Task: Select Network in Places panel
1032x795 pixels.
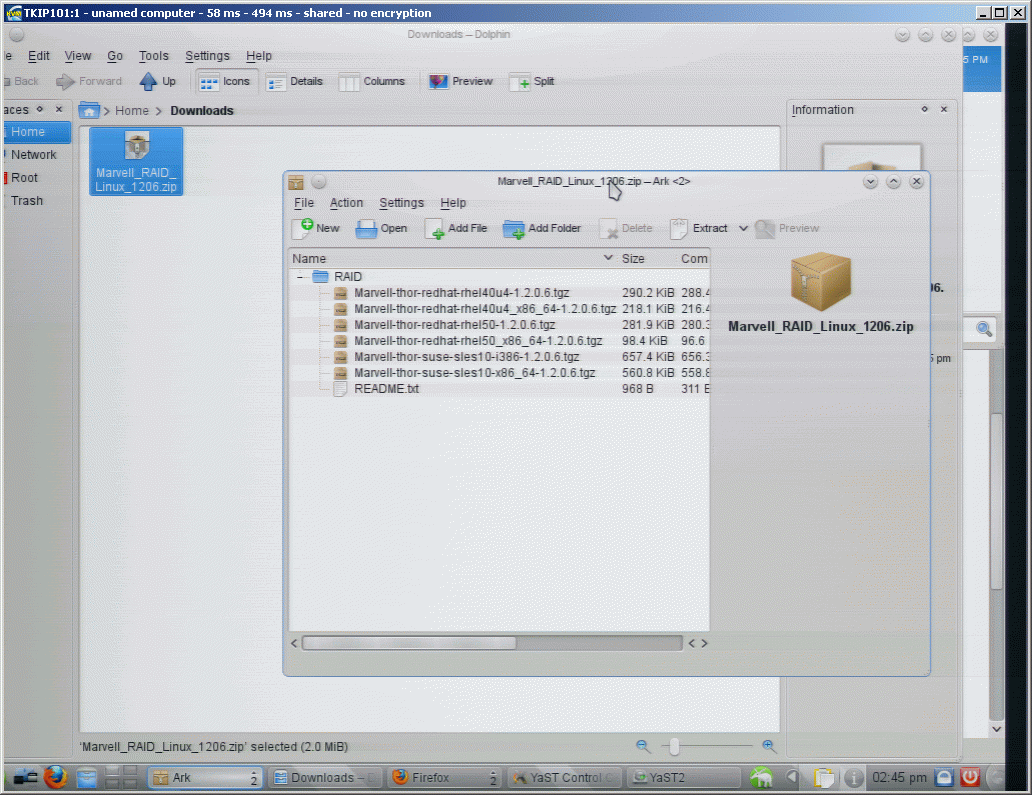Action: click(36, 155)
